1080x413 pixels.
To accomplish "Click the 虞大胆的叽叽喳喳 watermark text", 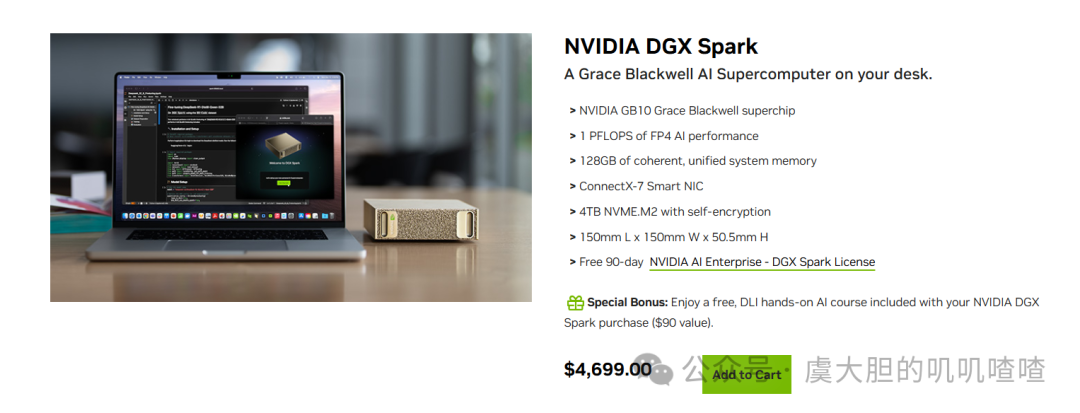I will (x=925, y=370).
